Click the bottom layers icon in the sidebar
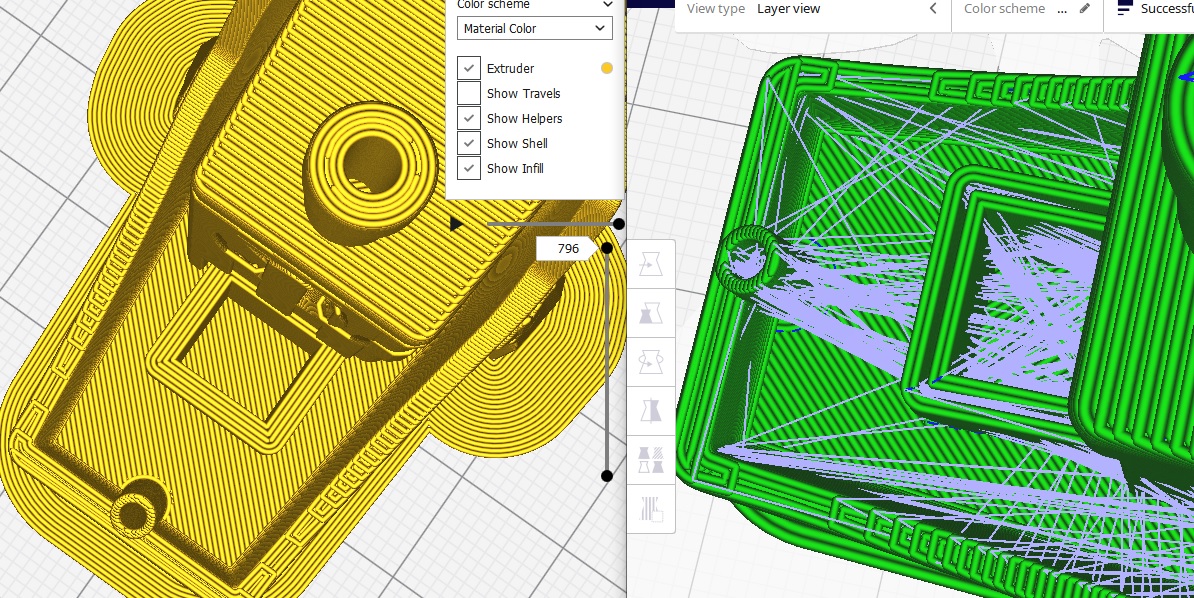This screenshot has height=598, width=1194. pyautogui.click(x=651, y=509)
